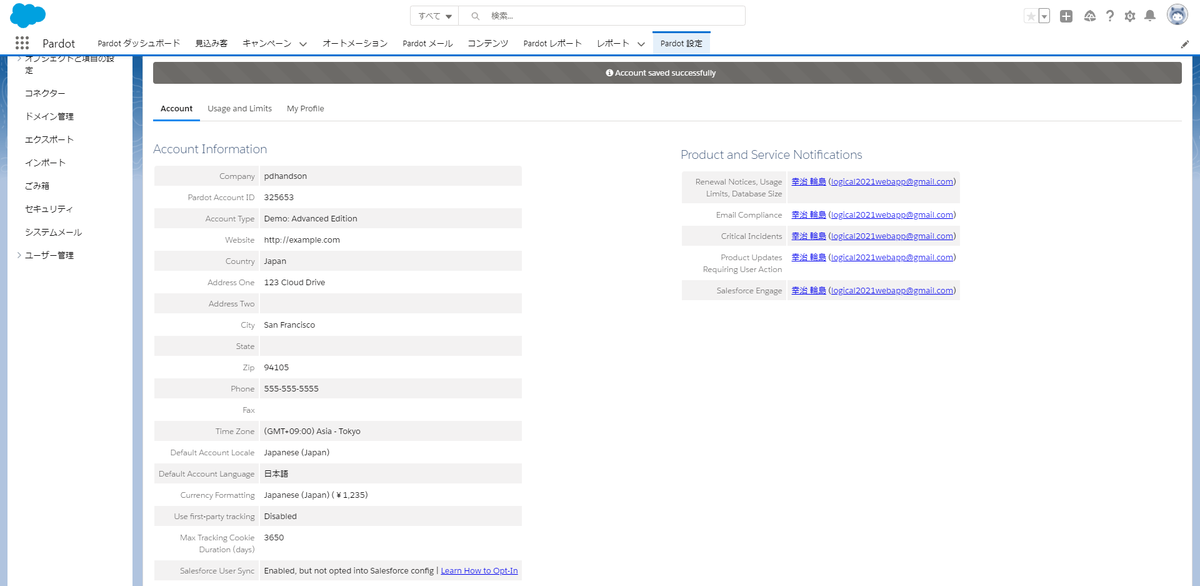Image resolution: width=1200 pixels, height=586 pixels.
Task: Open the global actions plus icon
Action: click(1067, 16)
